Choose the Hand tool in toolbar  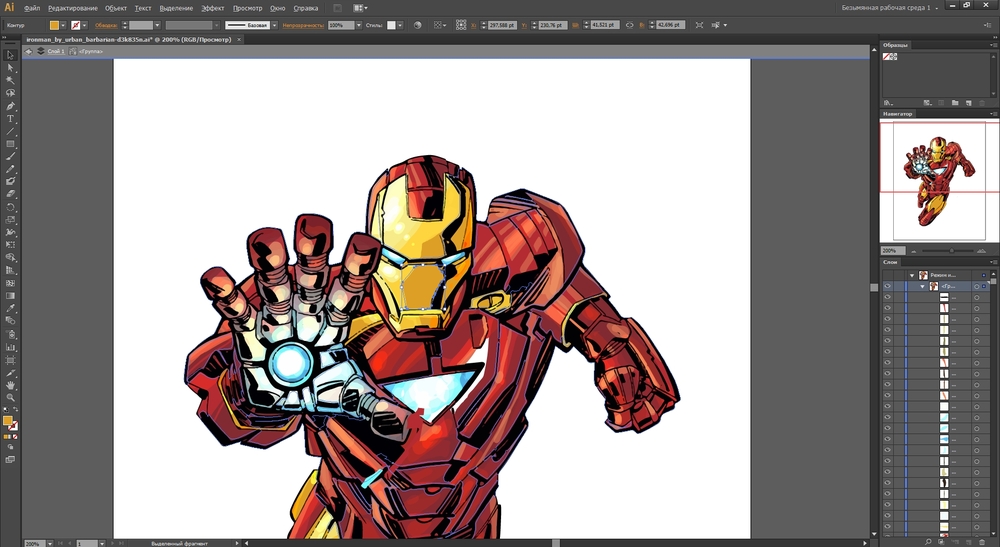[11, 385]
